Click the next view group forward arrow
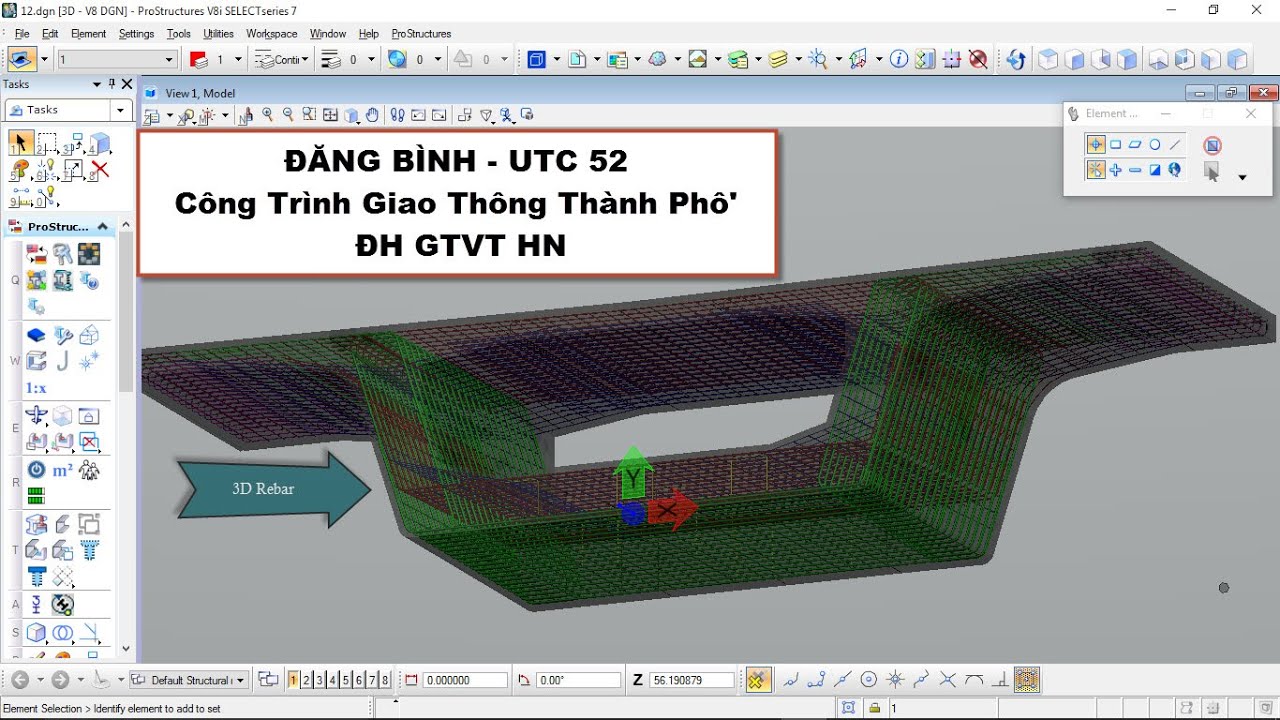Image resolution: width=1280 pixels, height=720 pixels. pos(60,680)
